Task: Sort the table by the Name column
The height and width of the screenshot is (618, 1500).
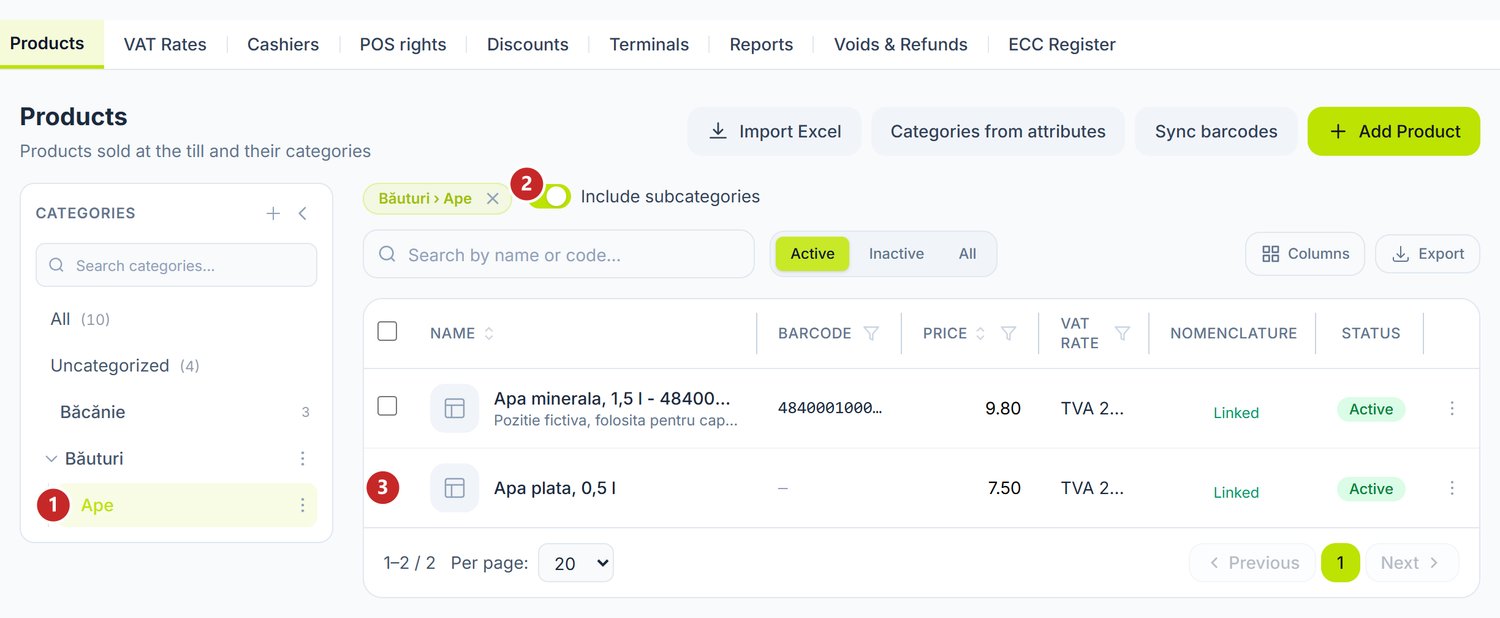Action: point(489,333)
